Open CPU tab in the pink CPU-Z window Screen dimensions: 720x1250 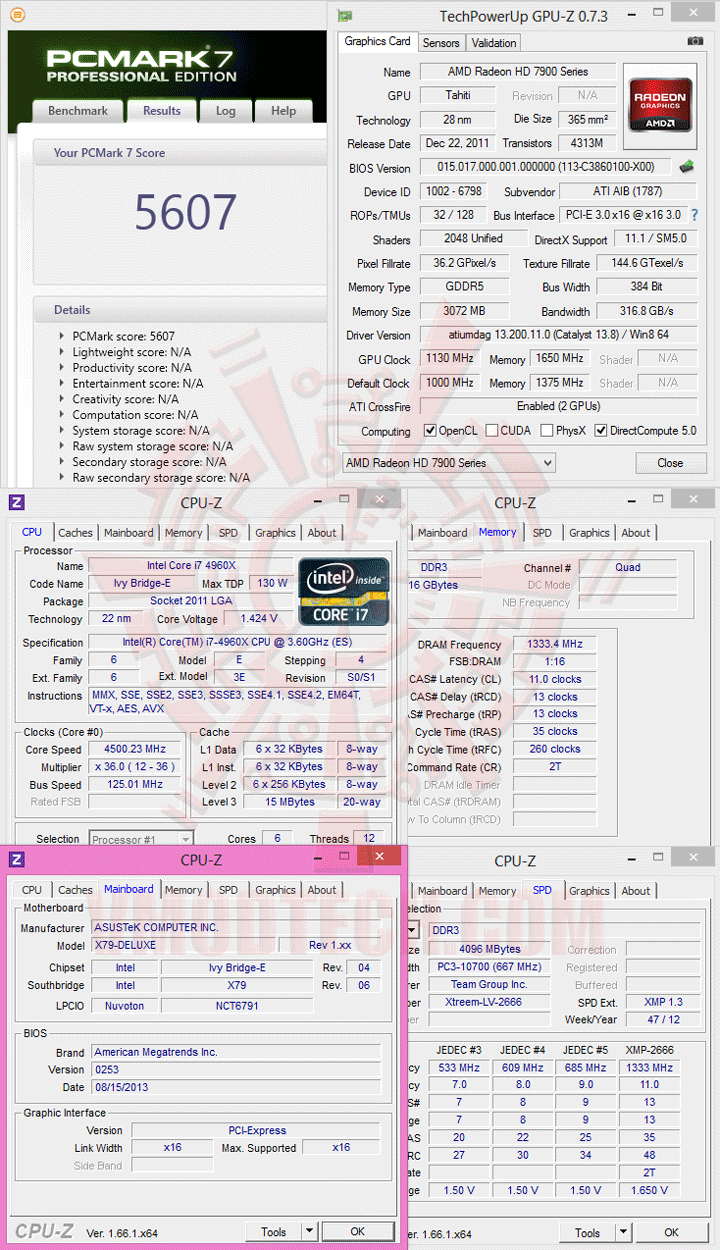tap(32, 890)
